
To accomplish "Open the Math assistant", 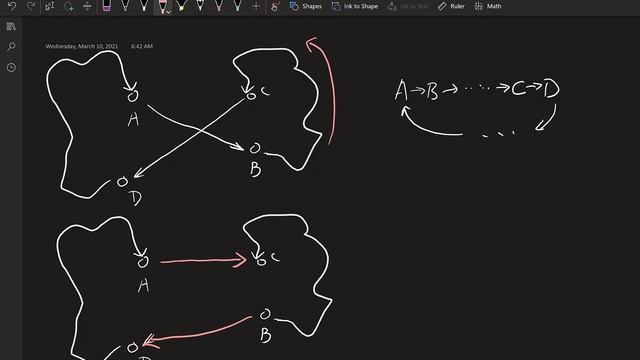I will point(488,6).
